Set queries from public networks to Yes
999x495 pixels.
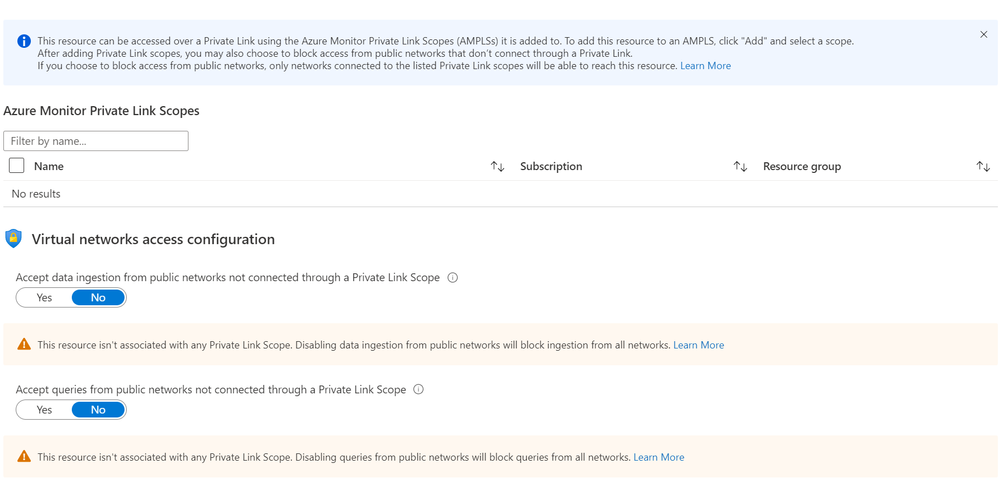tap(44, 410)
